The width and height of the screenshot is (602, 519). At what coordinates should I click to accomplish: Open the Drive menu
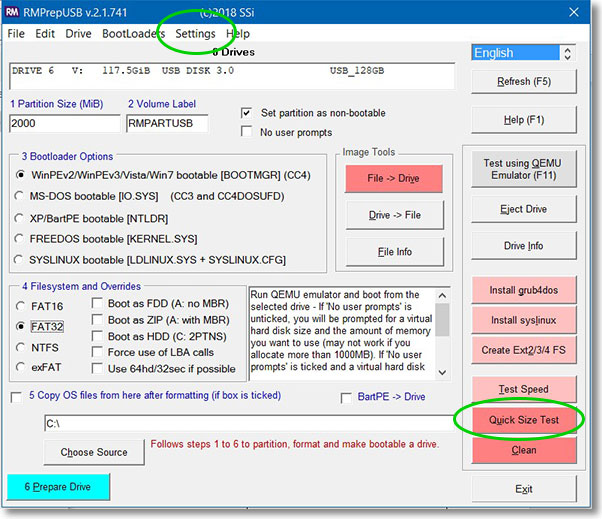(78, 34)
